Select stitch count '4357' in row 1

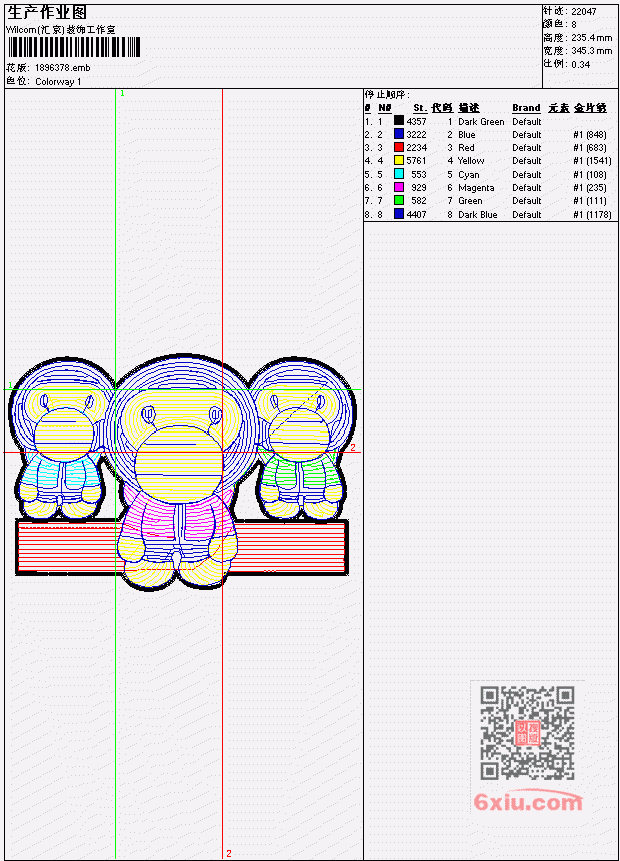point(416,121)
